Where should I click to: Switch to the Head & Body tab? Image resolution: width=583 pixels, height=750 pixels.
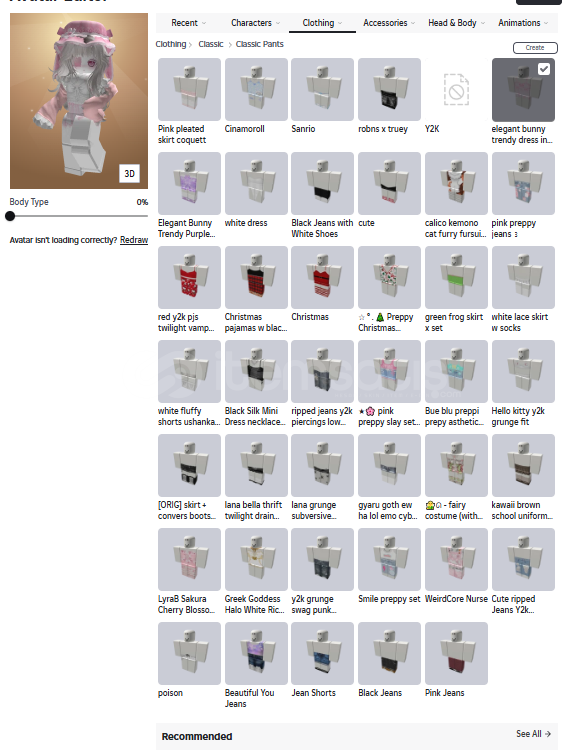pos(456,23)
